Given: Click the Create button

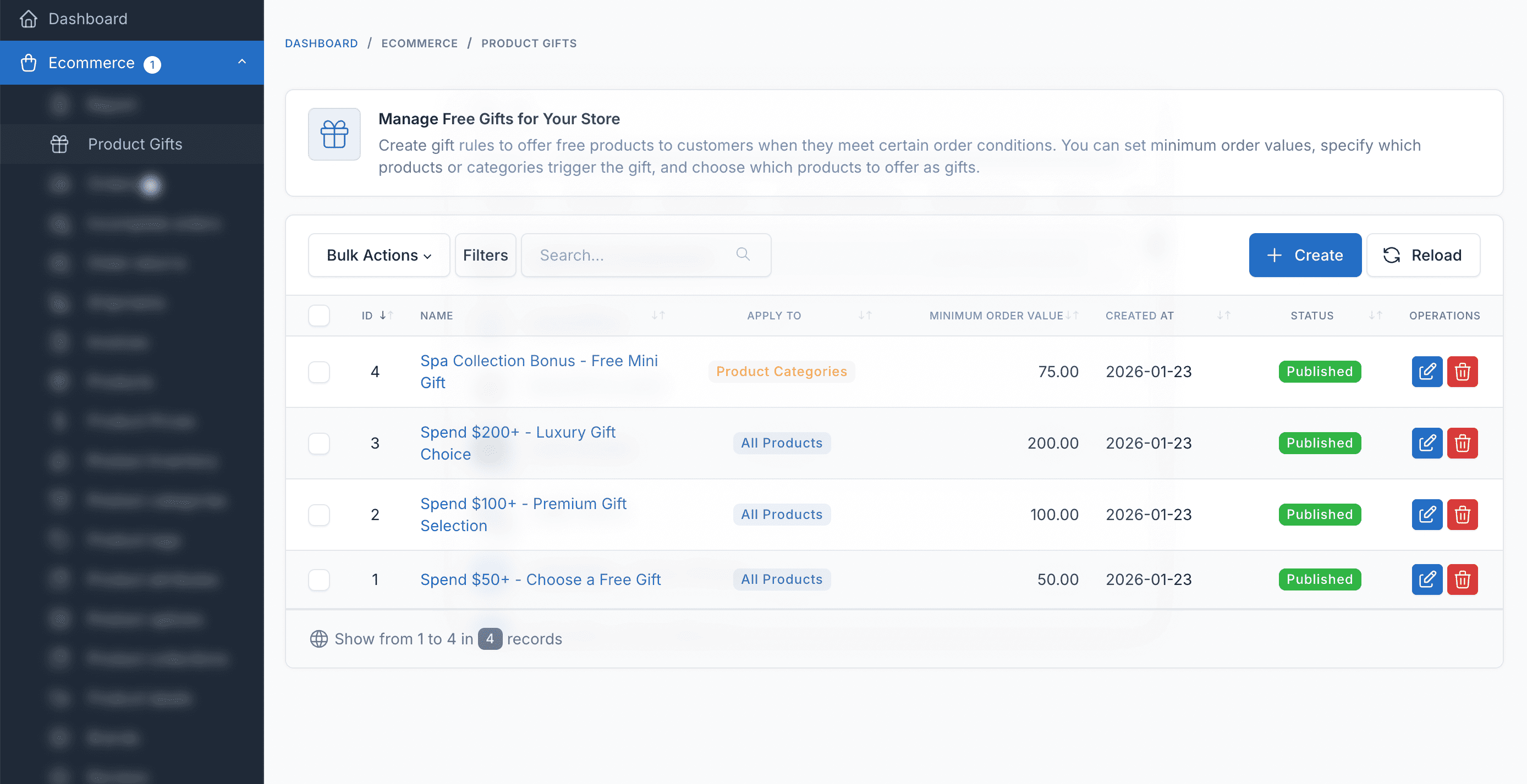Looking at the screenshot, I should (1305, 255).
